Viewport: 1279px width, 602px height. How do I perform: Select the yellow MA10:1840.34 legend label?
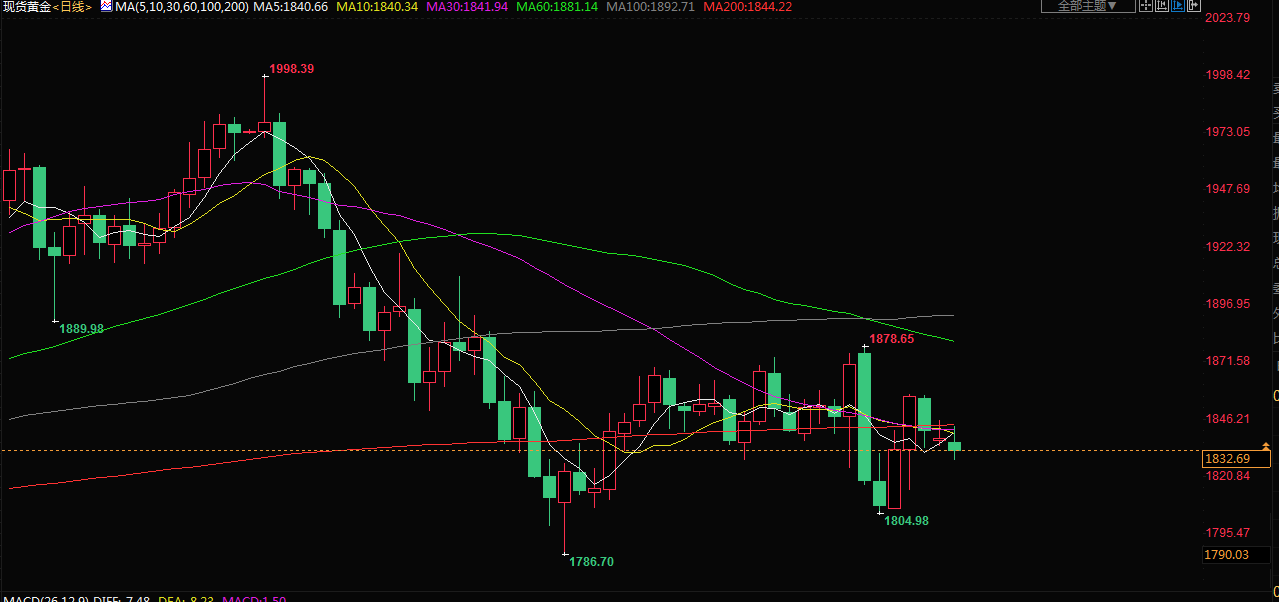click(x=377, y=7)
